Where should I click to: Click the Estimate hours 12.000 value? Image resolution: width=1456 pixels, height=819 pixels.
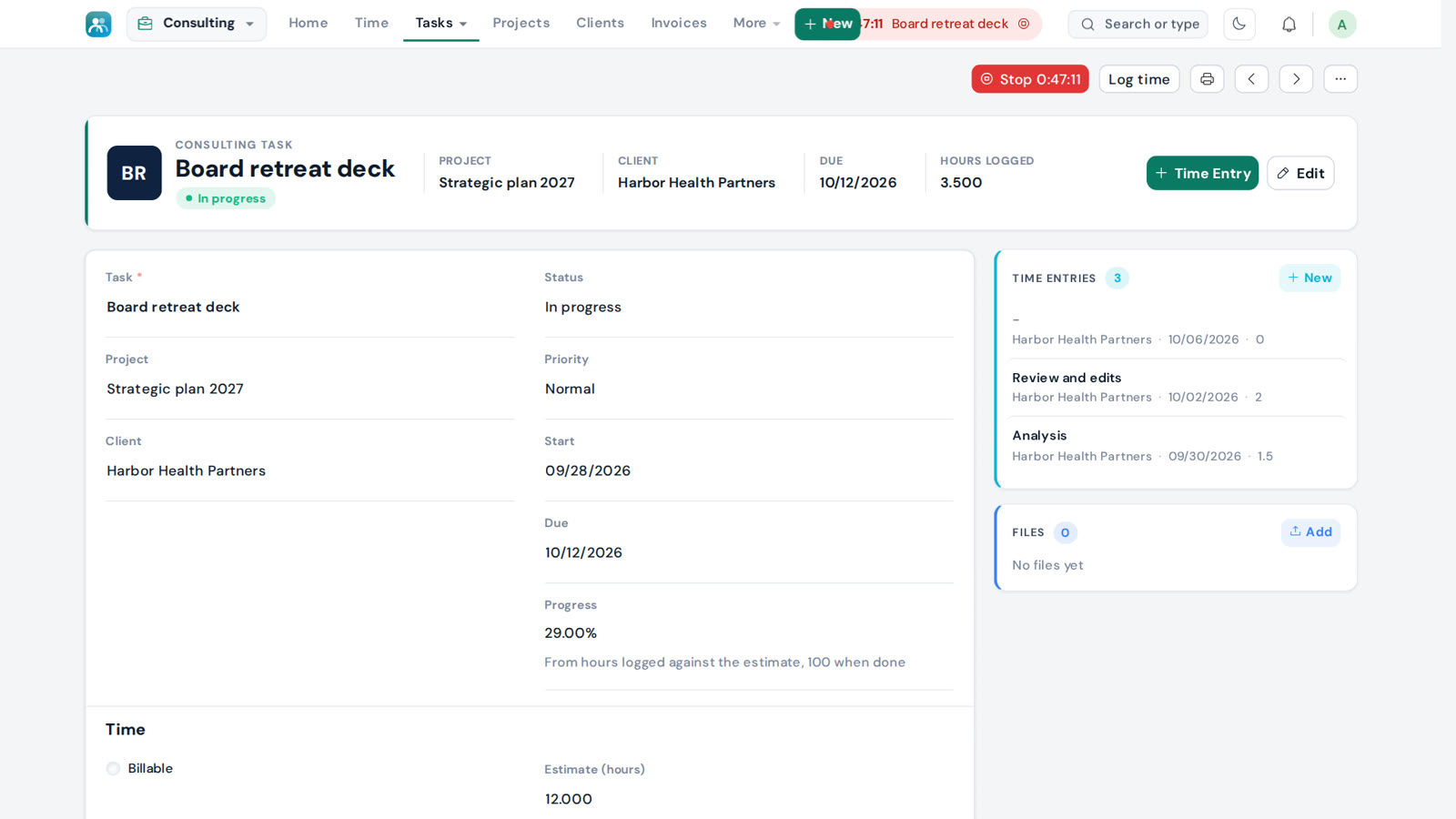click(x=569, y=799)
